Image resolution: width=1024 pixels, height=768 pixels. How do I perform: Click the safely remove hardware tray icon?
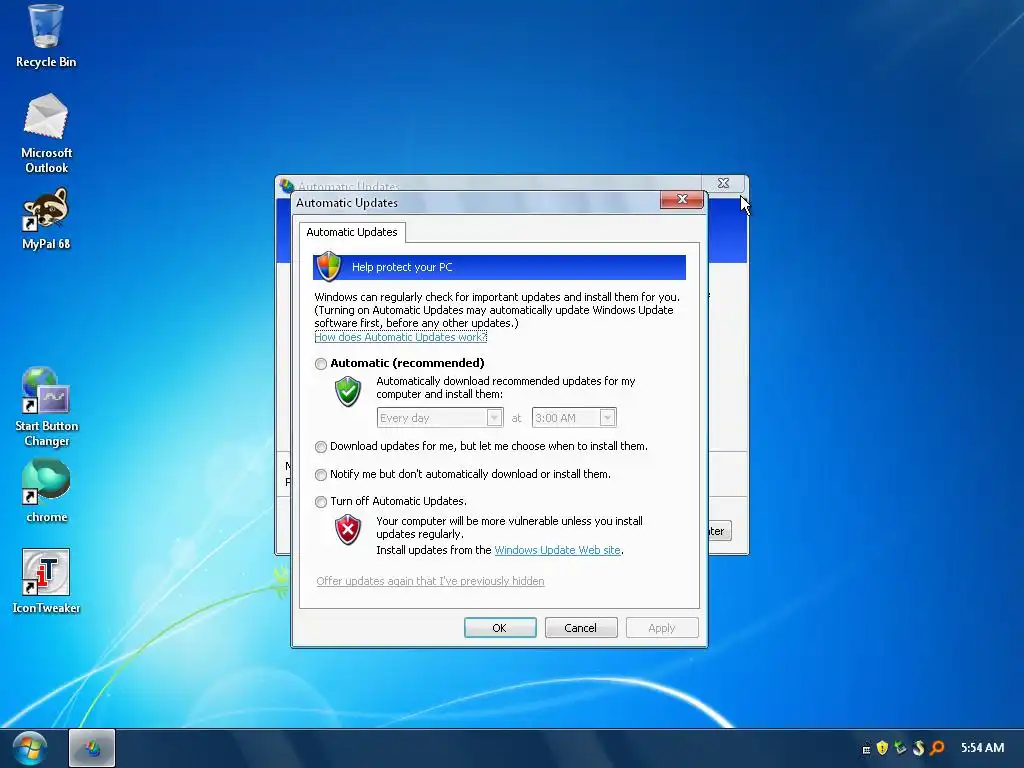[x=901, y=748]
